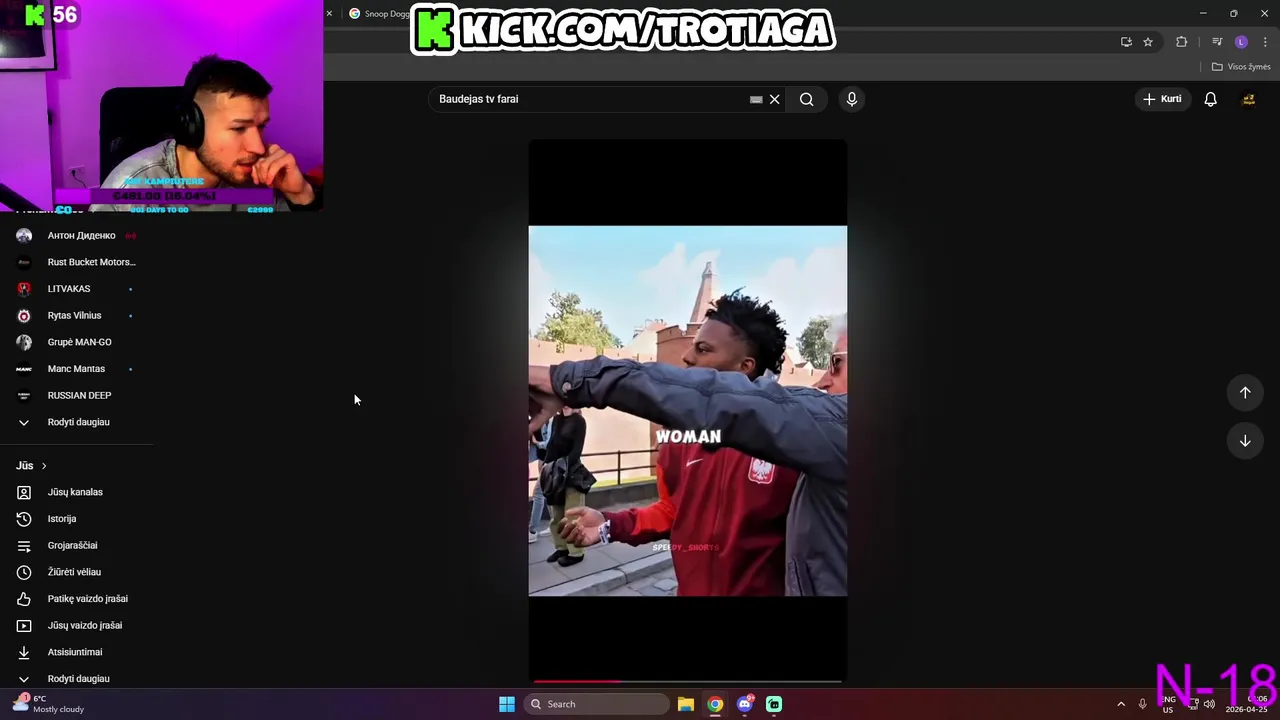1280x720 pixels.
Task: Click Antoн Диденко live indicator badge
Action: [130, 236]
